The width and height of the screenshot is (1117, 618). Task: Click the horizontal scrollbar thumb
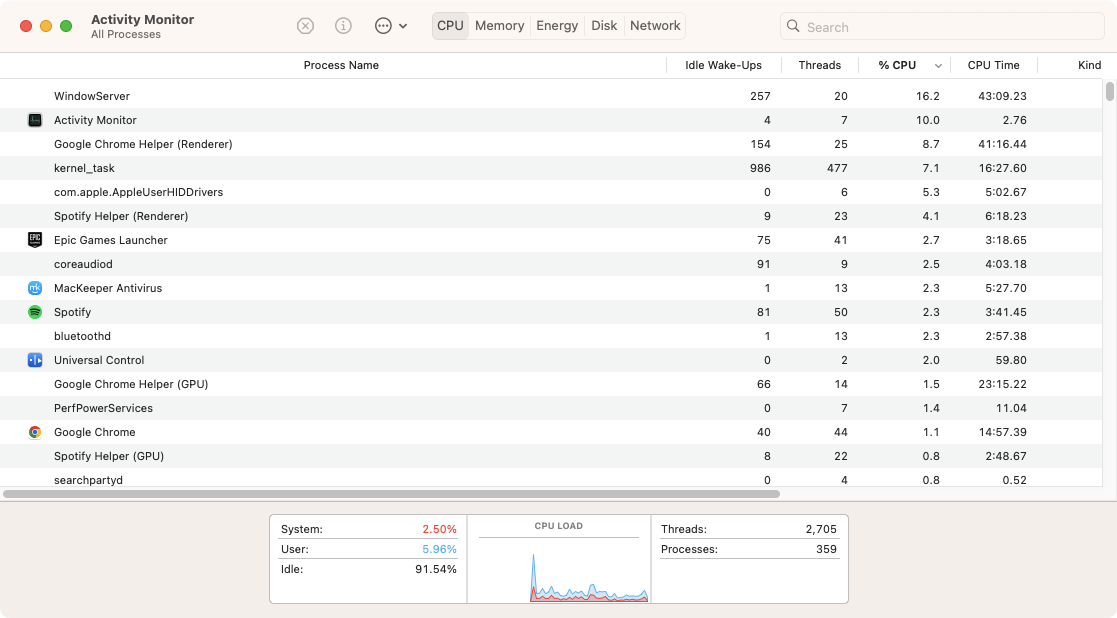click(391, 493)
